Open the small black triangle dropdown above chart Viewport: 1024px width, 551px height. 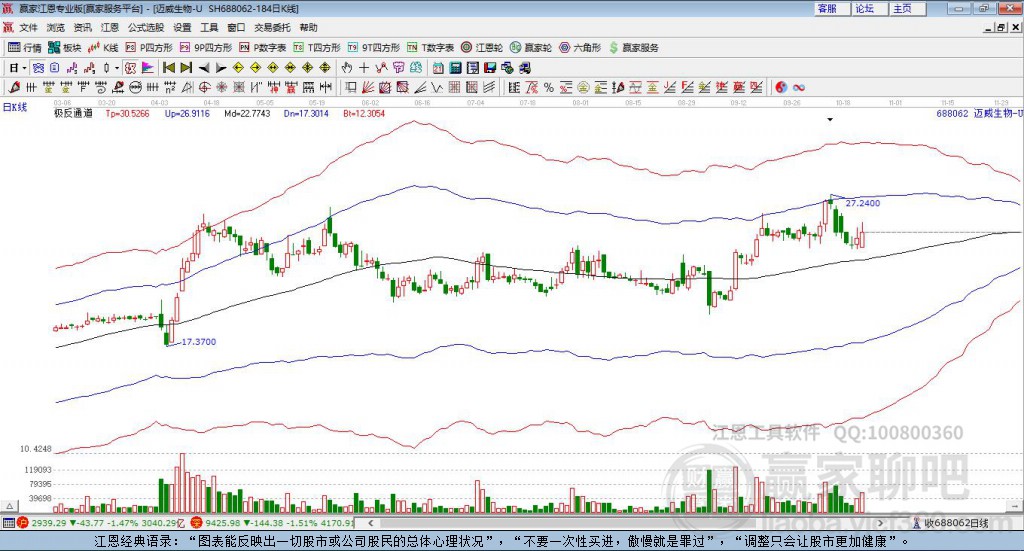click(830, 119)
